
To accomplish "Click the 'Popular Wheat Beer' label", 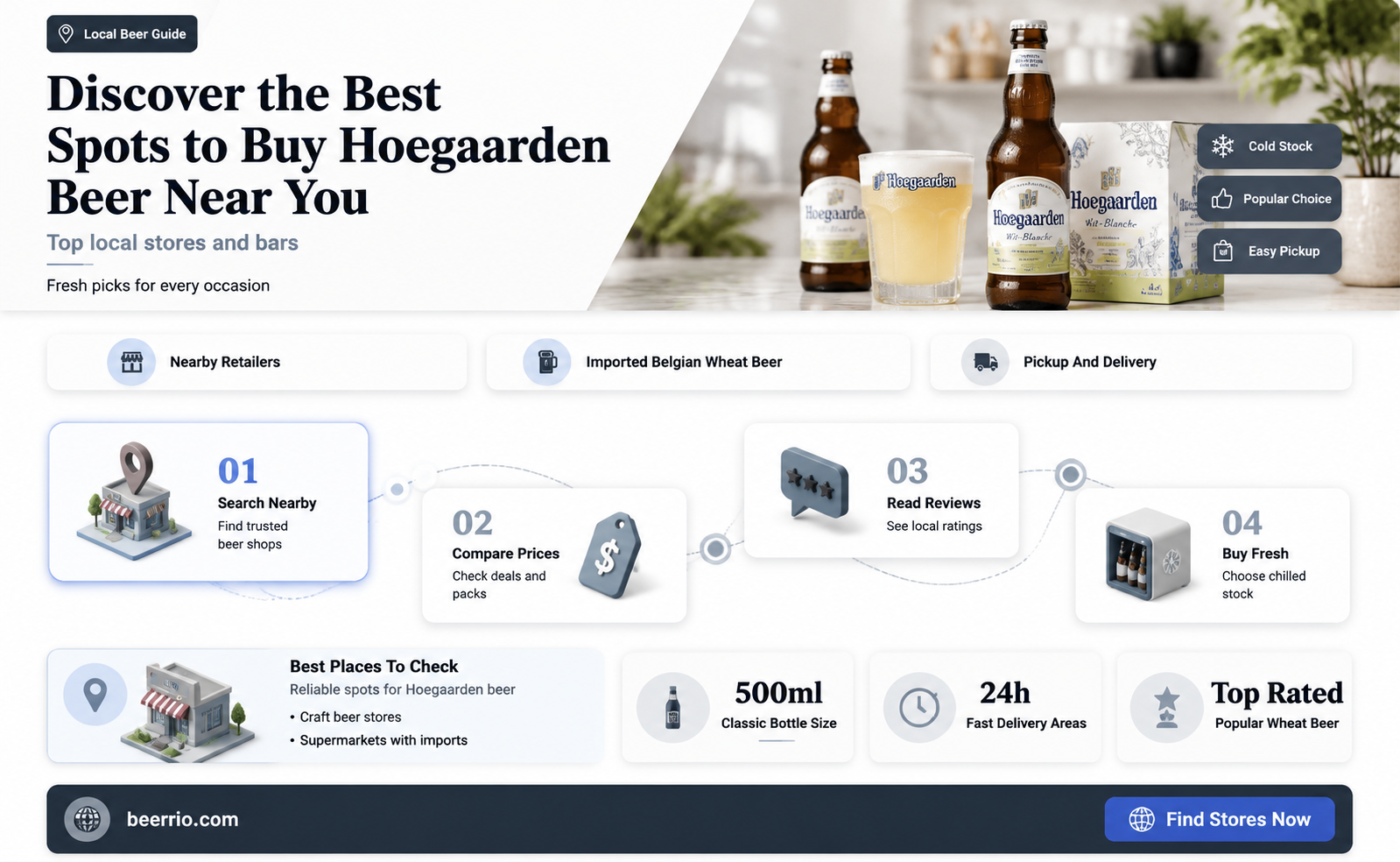I will [1277, 724].
